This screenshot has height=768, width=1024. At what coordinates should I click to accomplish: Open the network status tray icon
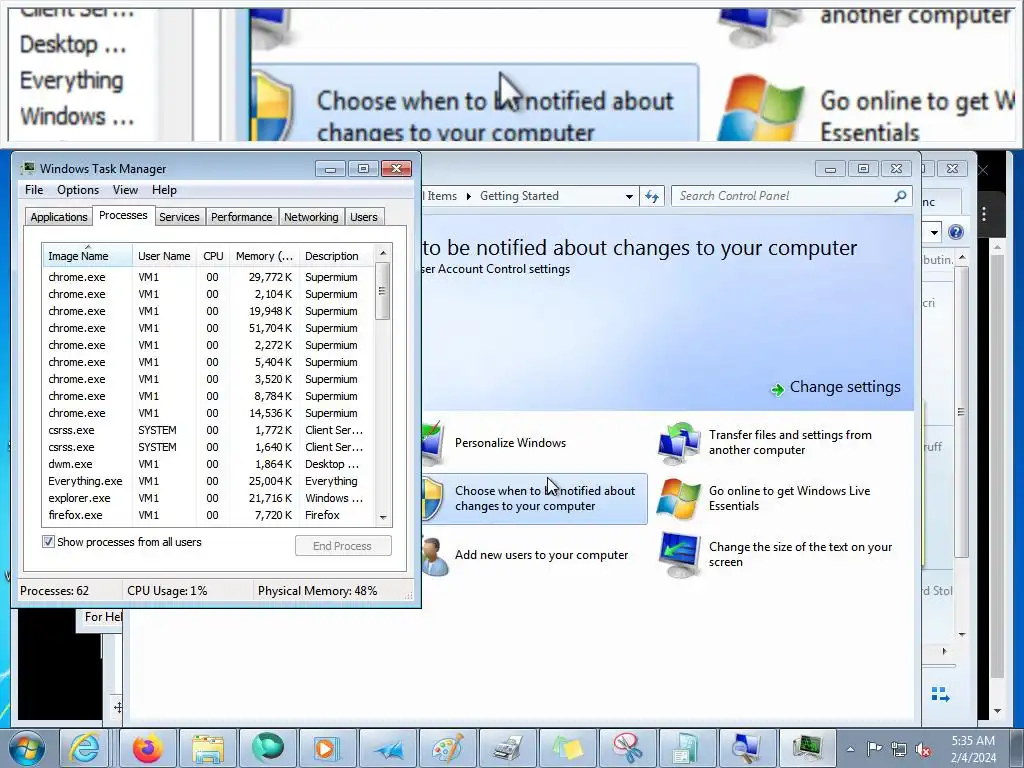(x=899, y=749)
